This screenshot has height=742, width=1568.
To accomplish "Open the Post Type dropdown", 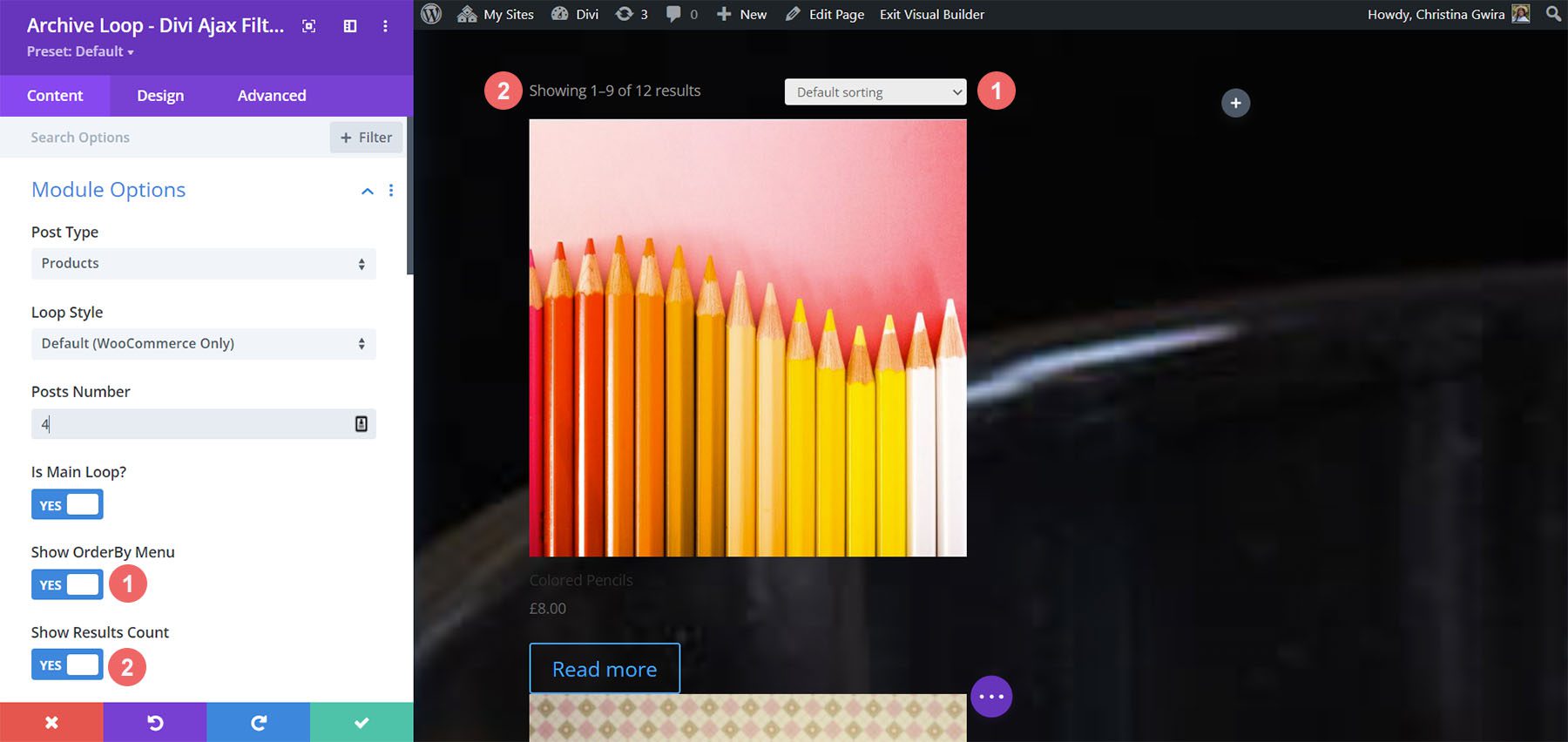I will [204, 264].
